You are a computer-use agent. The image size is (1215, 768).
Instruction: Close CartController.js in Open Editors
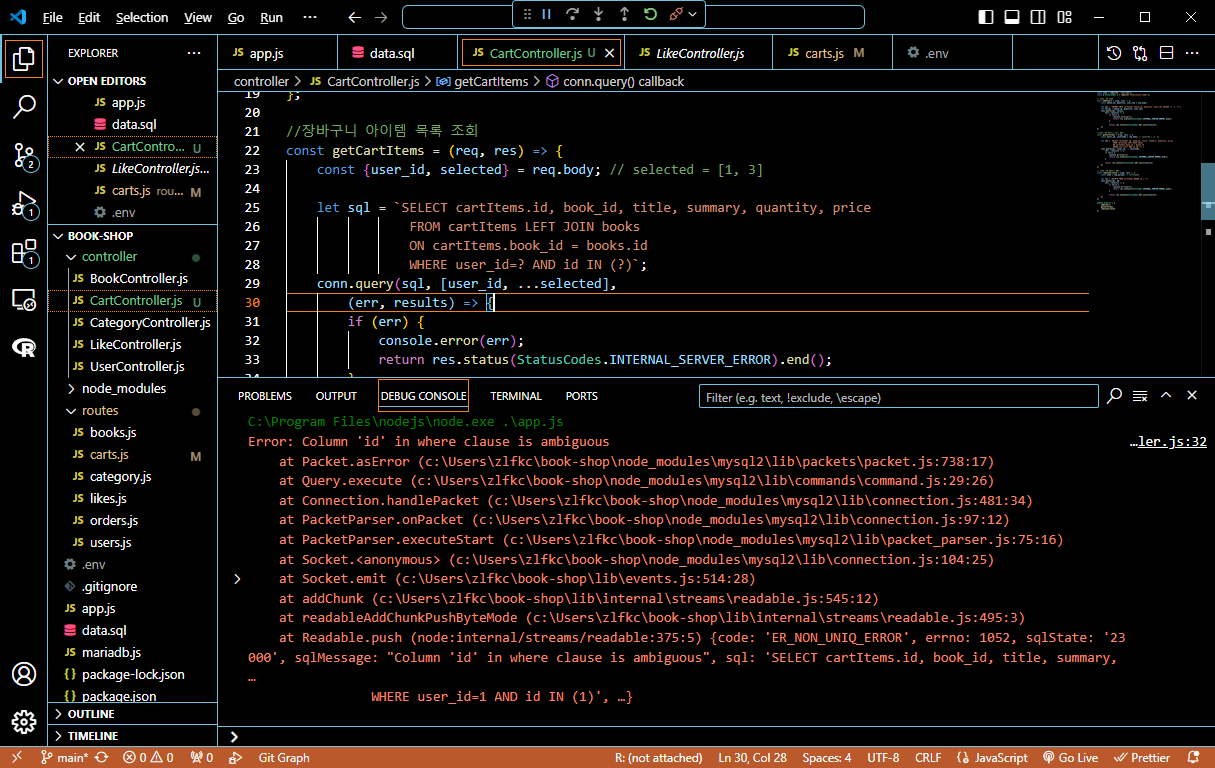click(x=80, y=147)
